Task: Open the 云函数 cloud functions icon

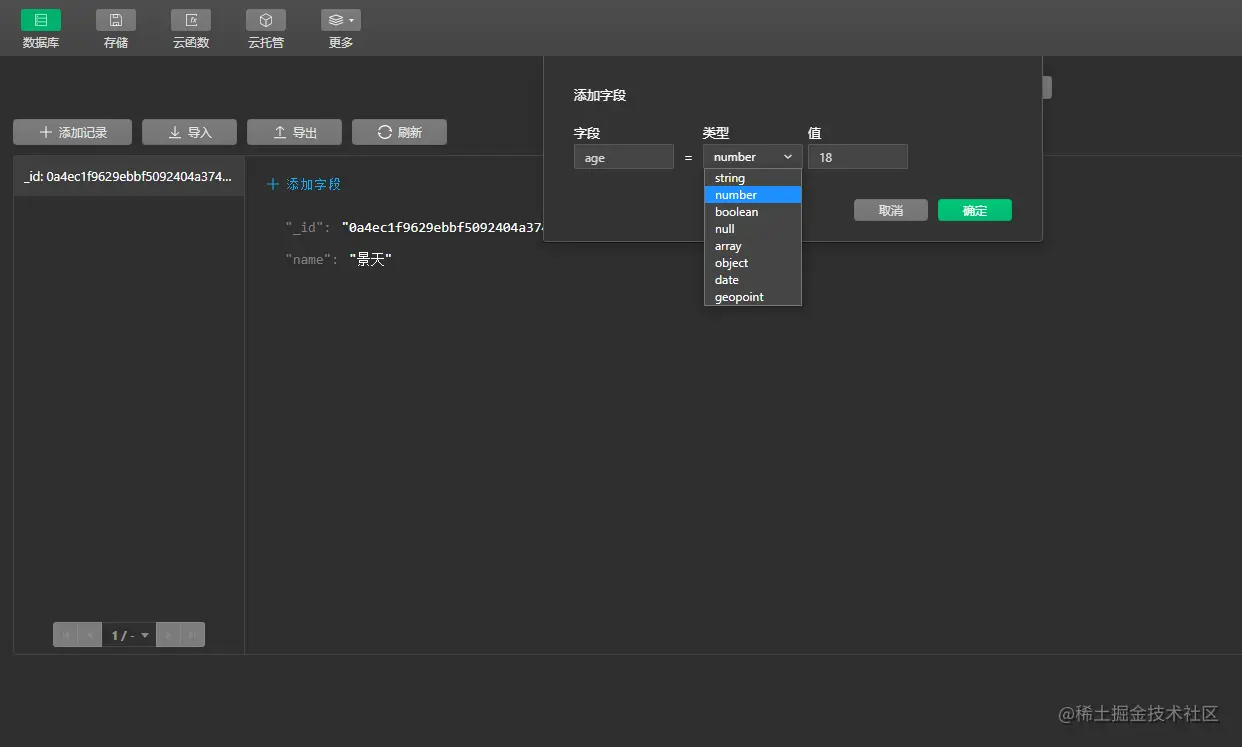Action: coord(191,20)
